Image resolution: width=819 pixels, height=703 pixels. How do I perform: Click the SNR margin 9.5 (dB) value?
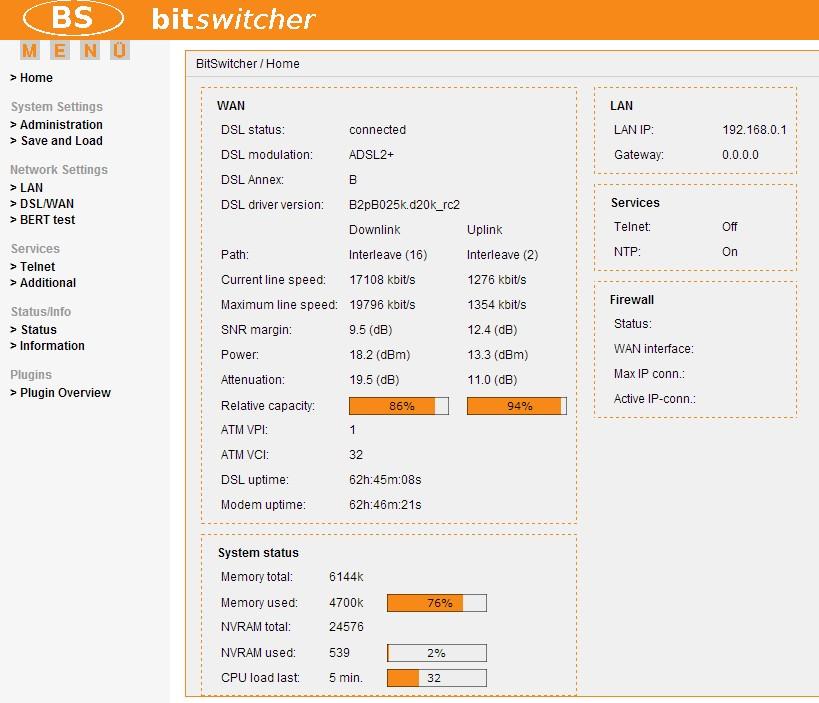click(371, 330)
